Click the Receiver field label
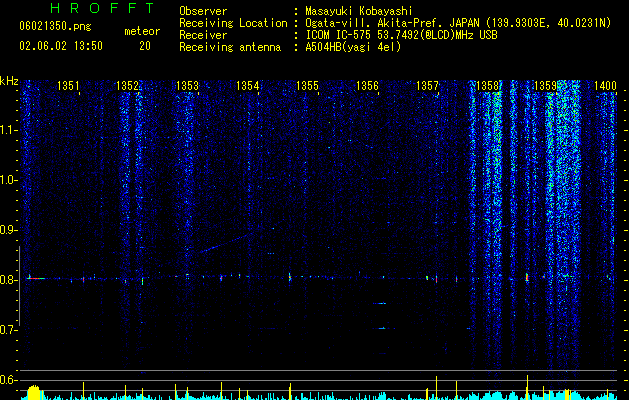The width and height of the screenshot is (629, 400). [x=203, y=35]
